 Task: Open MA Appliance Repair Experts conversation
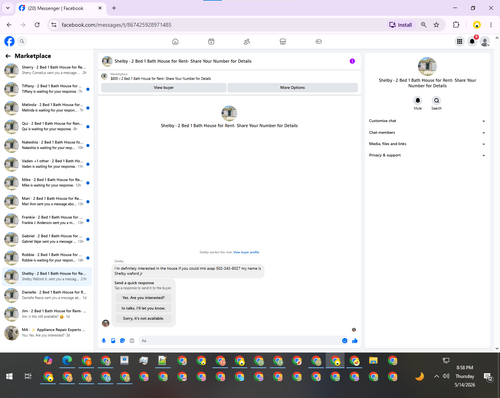point(47,332)
